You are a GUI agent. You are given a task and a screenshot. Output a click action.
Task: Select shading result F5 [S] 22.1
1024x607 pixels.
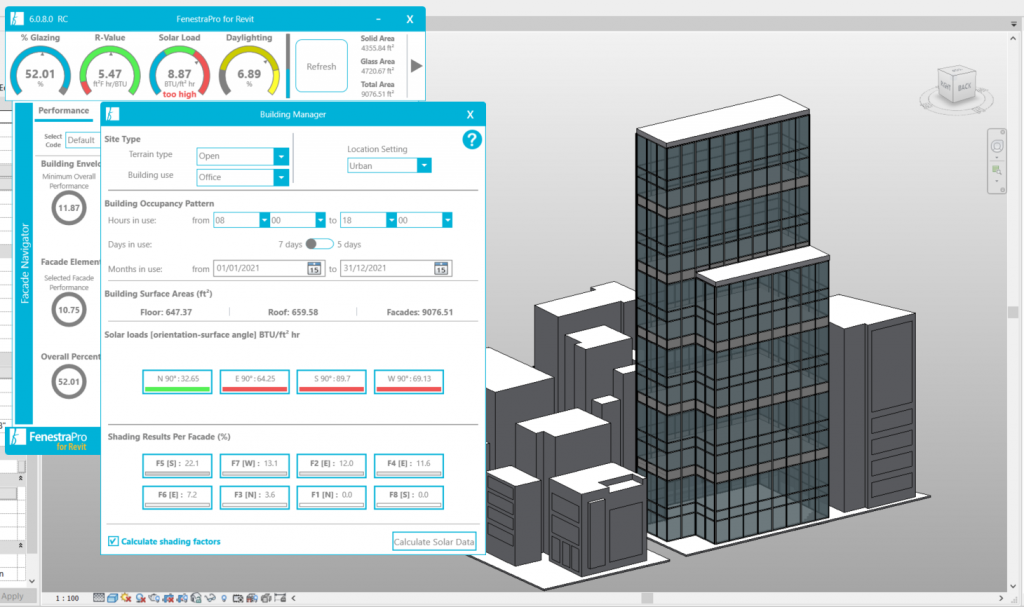click(x=178, y=465)
